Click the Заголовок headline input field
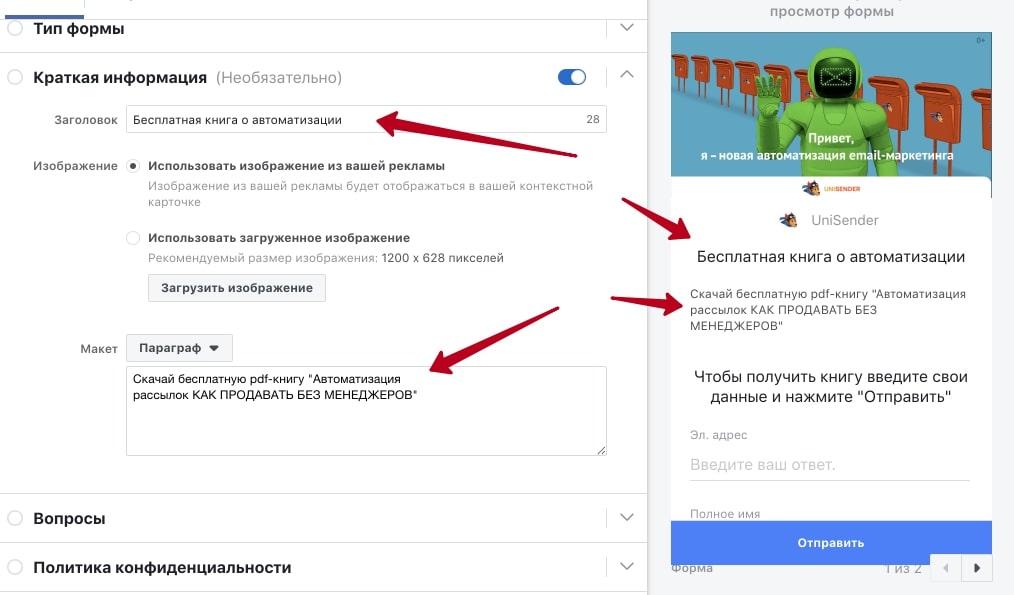Viewport: 1014px width, 595px height. pyautogui.click(x=366, y=119)
